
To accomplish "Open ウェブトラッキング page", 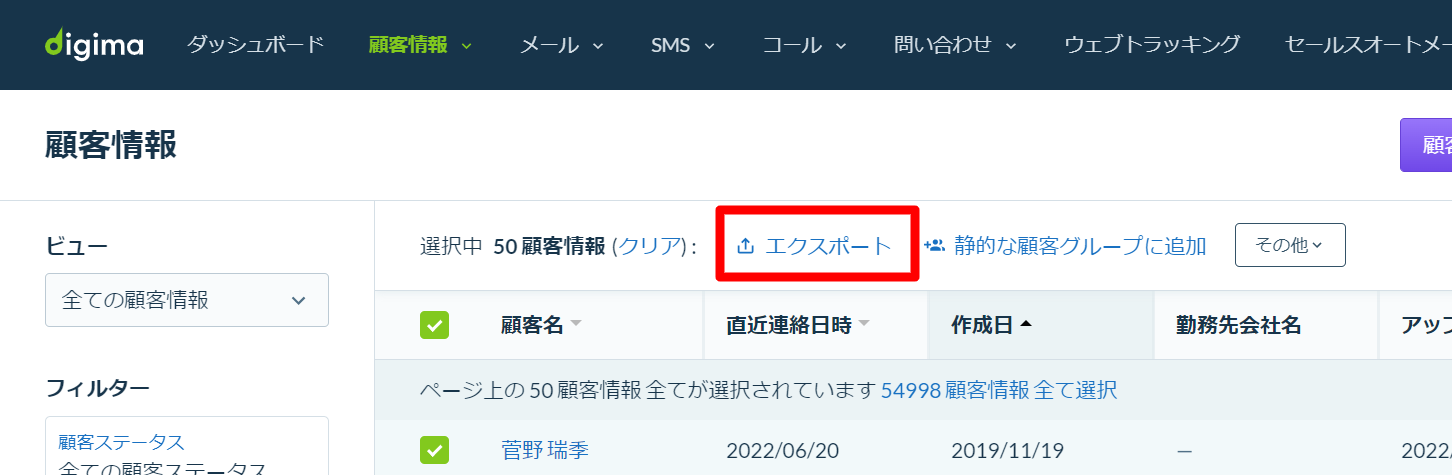I will 1152,45.
